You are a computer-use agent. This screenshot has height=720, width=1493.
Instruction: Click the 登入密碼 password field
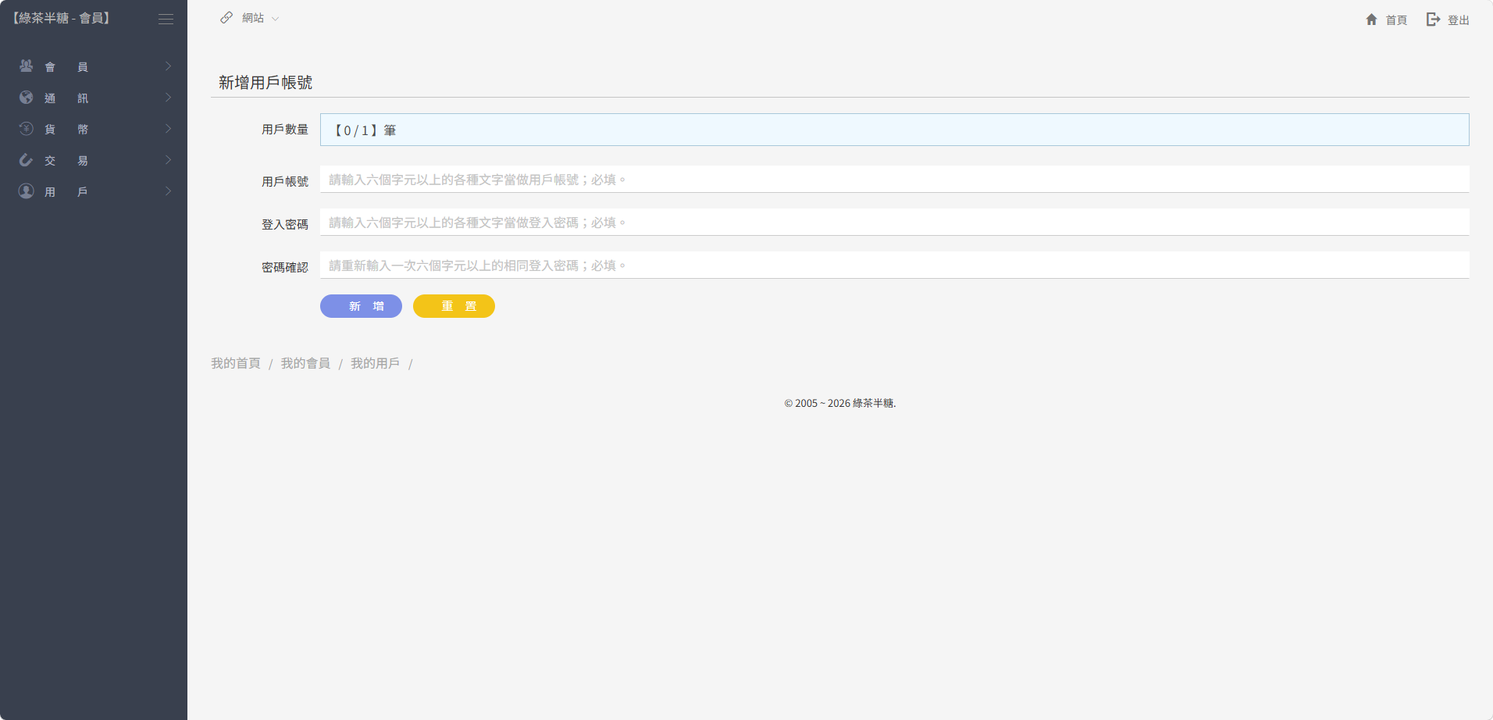(x=893, y=223)
